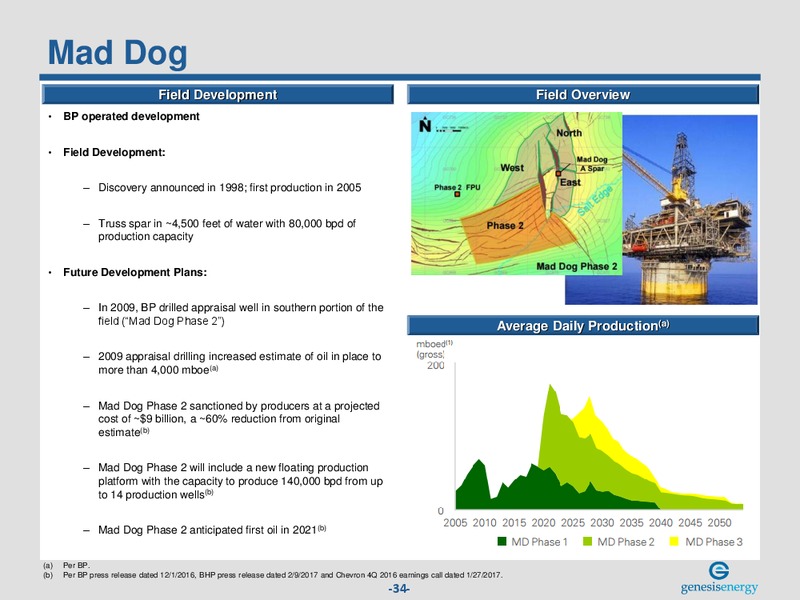Click 2009 appraisal drilling increased estimate line
This screenshot has height=600, width=800.
coord(240,363)
